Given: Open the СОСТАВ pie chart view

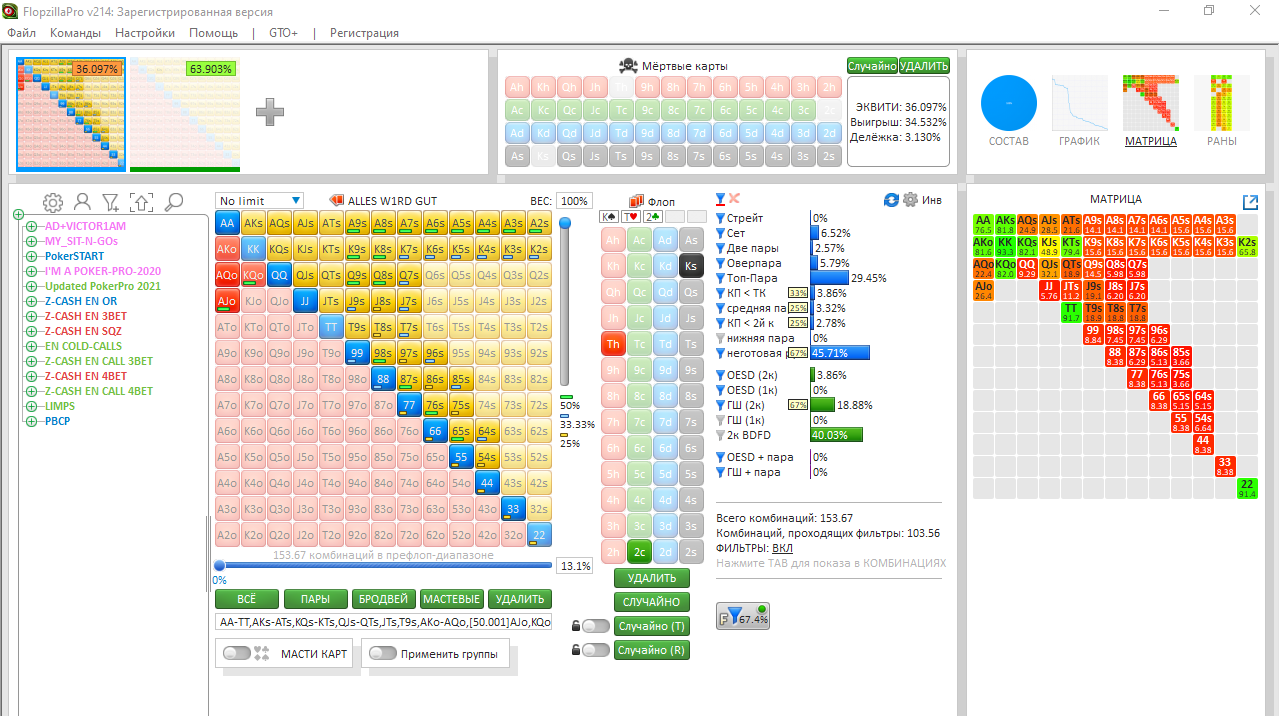Looking at the screenshot, I should pos(1008,103).
